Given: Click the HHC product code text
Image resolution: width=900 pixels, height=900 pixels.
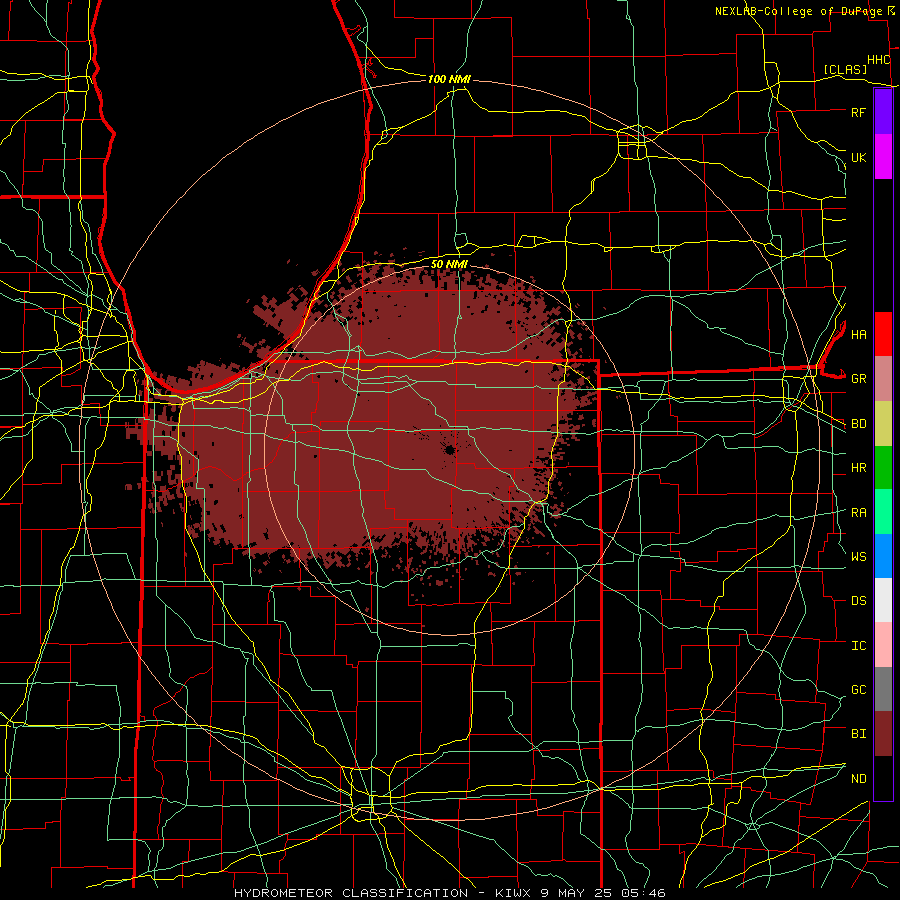Looking at the screenshot, I should coord(878,60).
